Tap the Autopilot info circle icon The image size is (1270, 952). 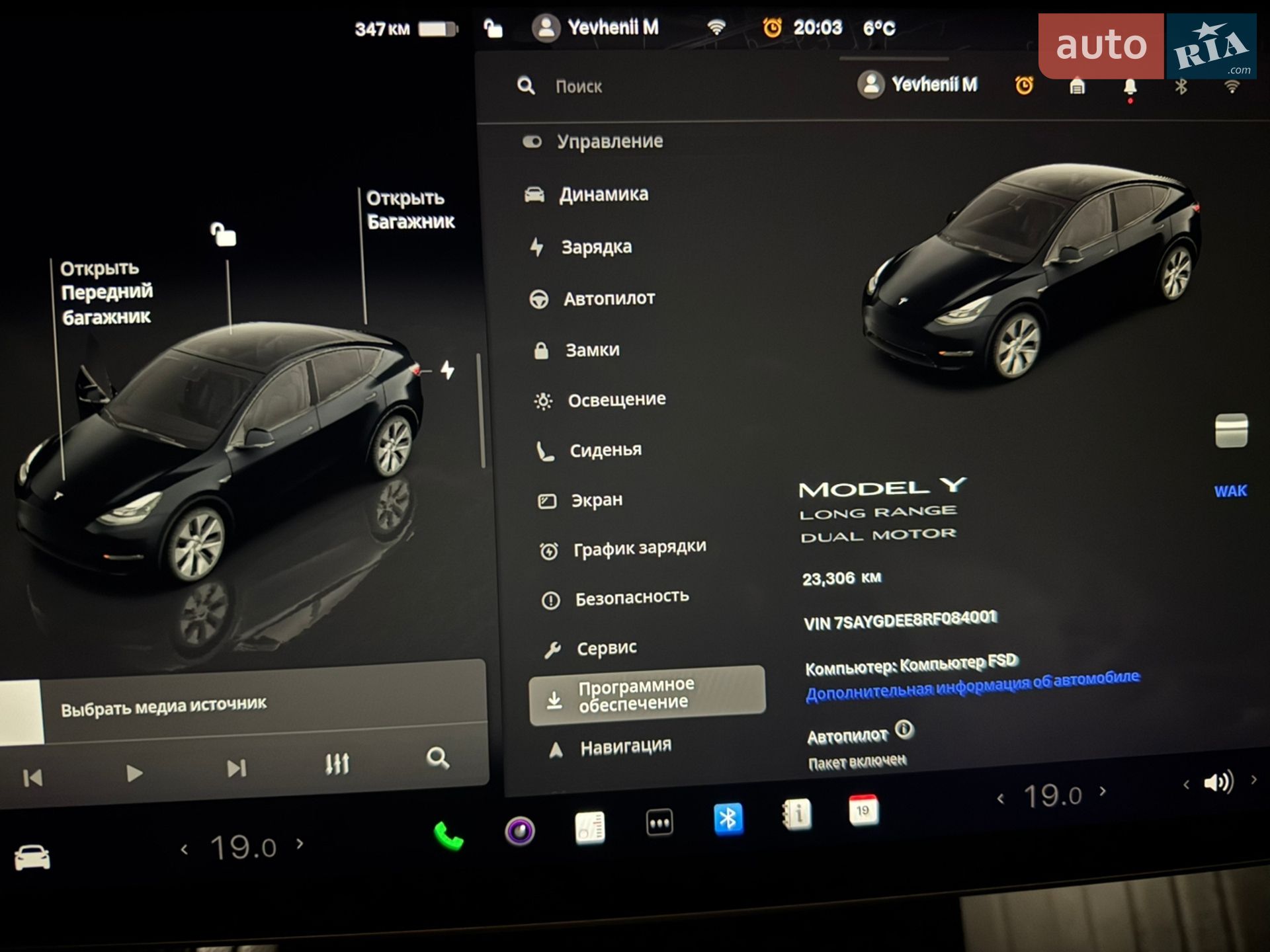904,729
